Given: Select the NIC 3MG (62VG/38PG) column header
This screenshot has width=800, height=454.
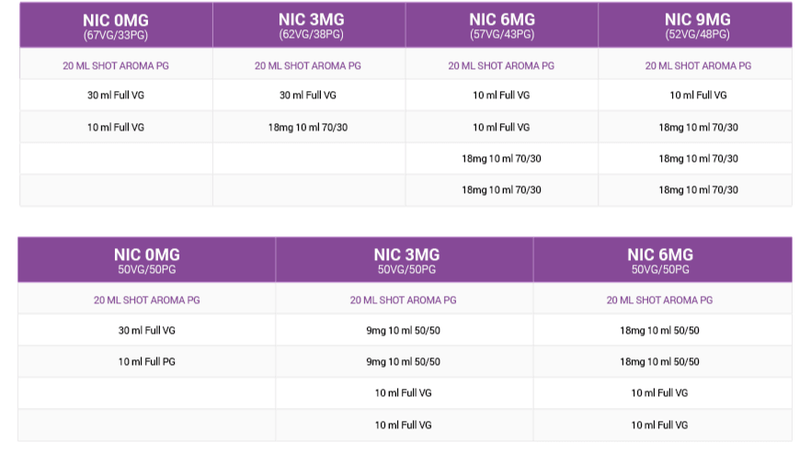Looking at the screenshot, I should [309, 26].
